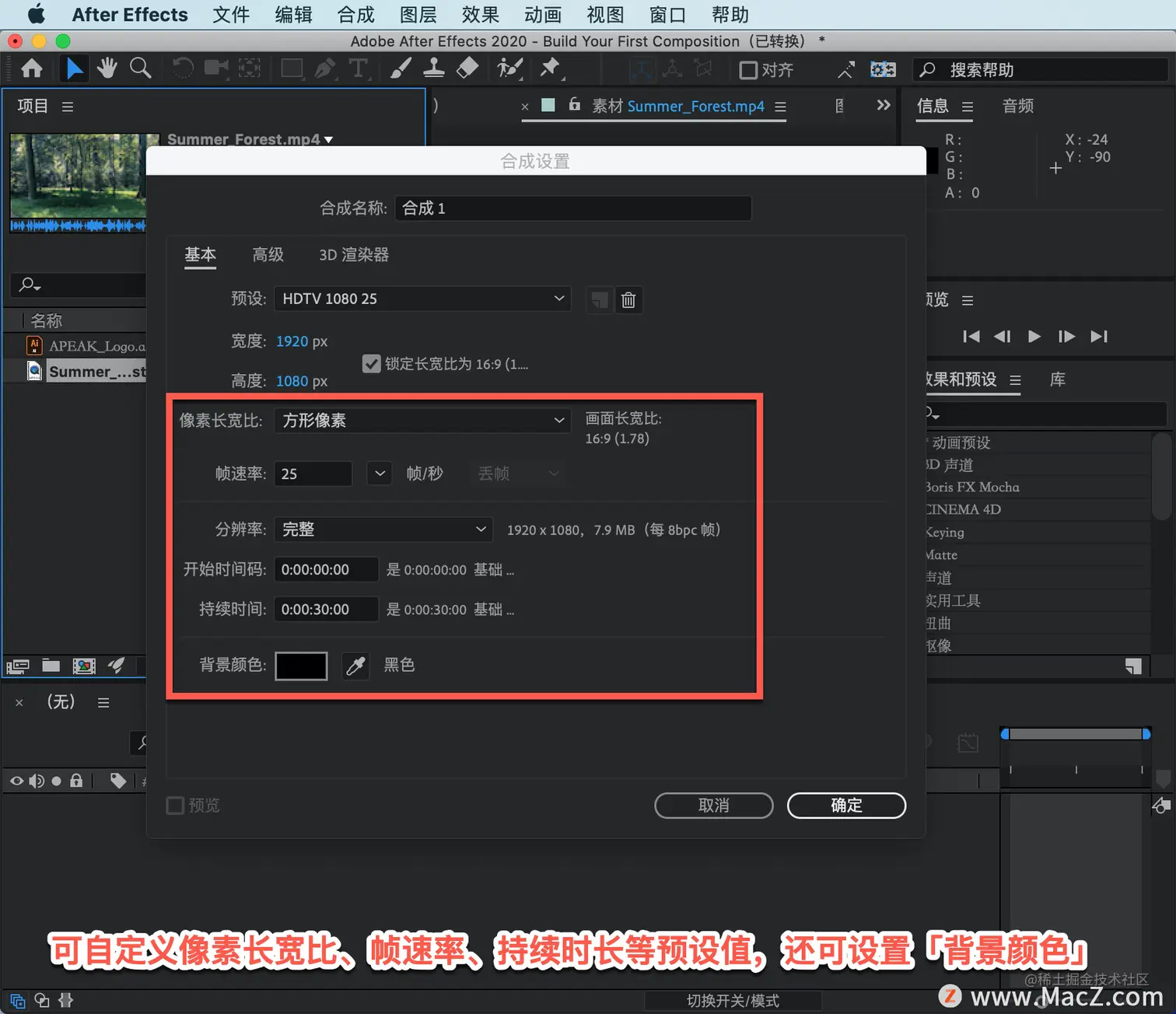The image size is (1176, 1014).
Task: Click the 取消 button
Action: click(714, 806)
